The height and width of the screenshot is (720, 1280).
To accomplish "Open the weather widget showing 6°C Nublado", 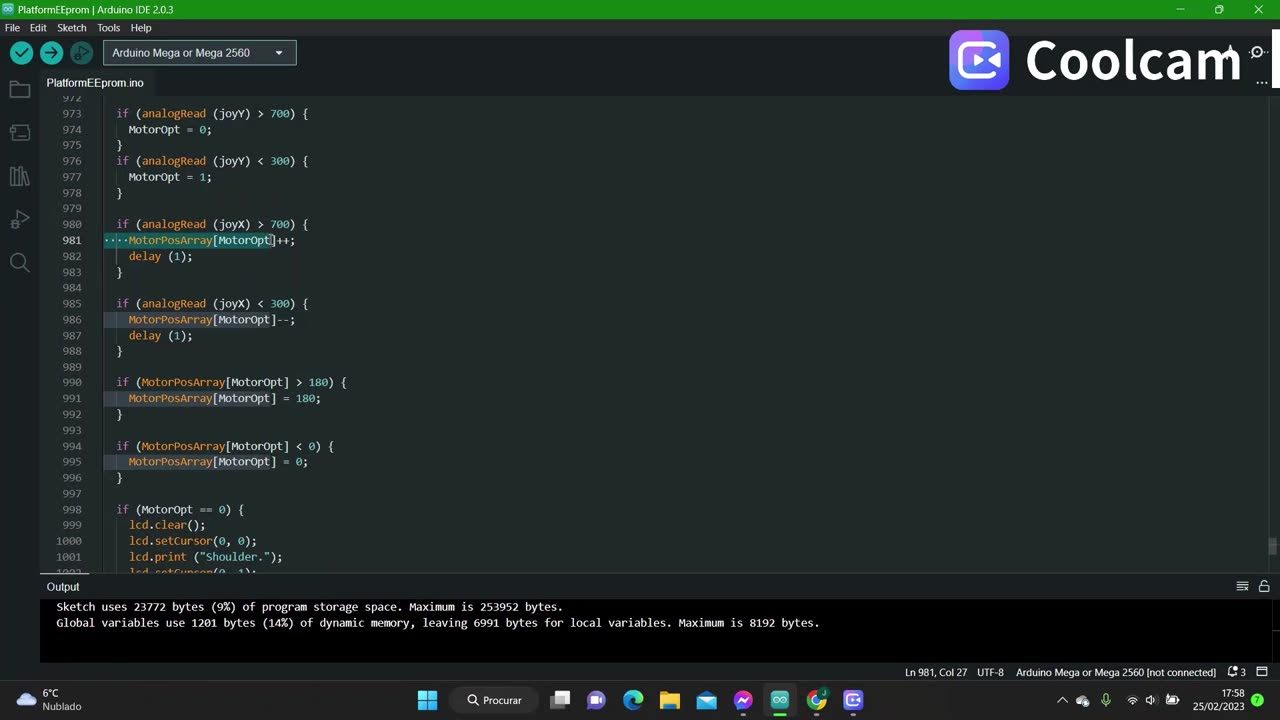I will [x=50, y=700].
